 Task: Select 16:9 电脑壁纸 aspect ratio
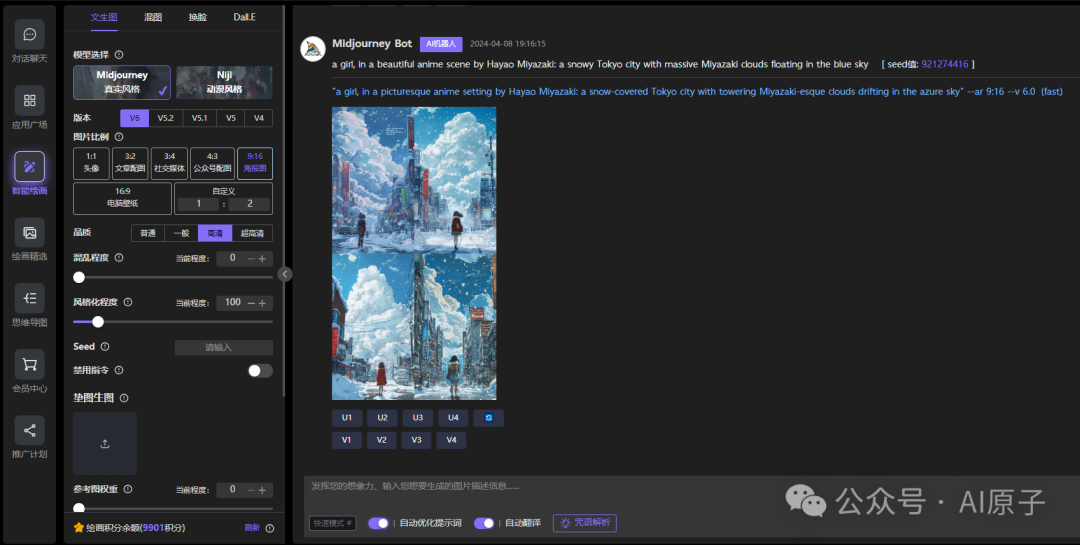click(x=123, y=198)
